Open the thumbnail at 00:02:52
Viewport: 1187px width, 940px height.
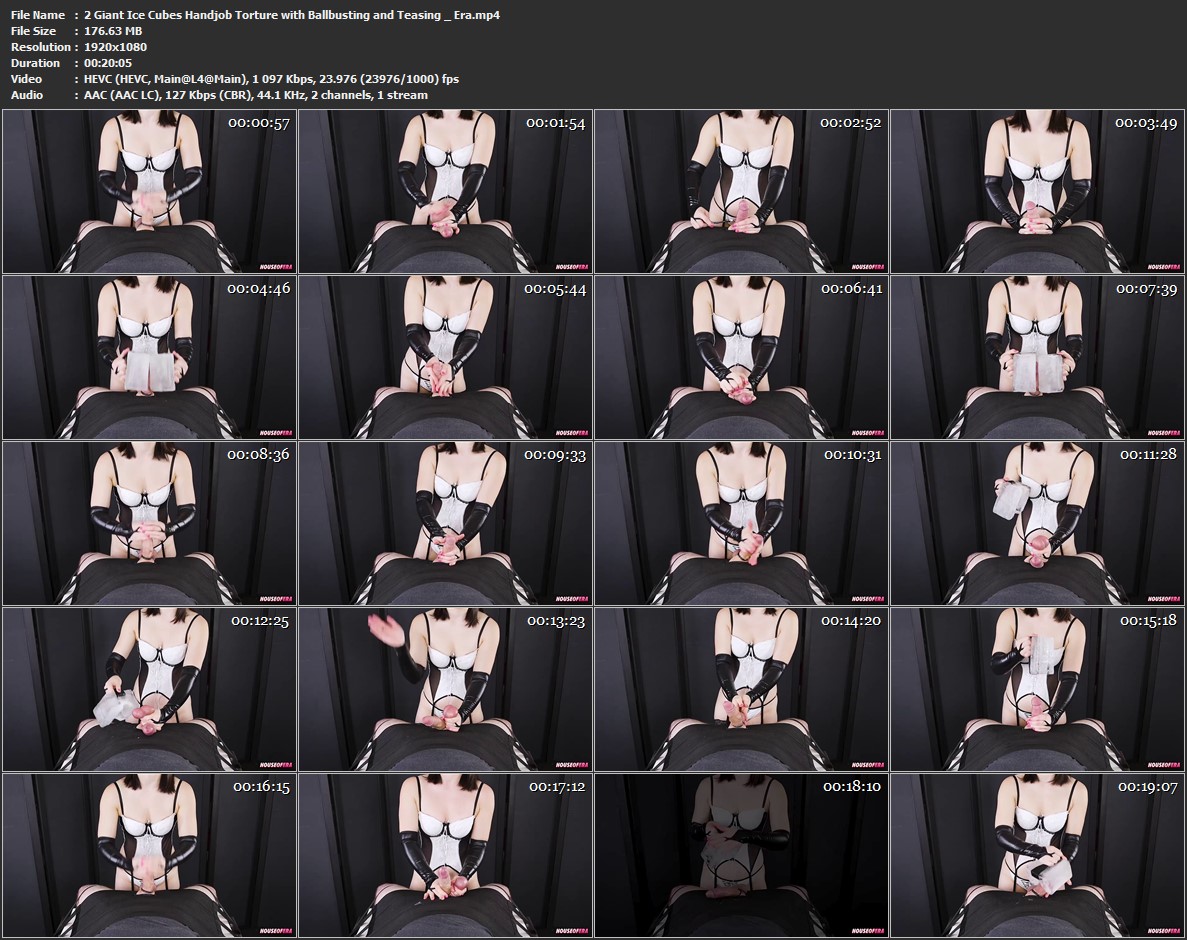pyautogui.click(x=741, y=191)
